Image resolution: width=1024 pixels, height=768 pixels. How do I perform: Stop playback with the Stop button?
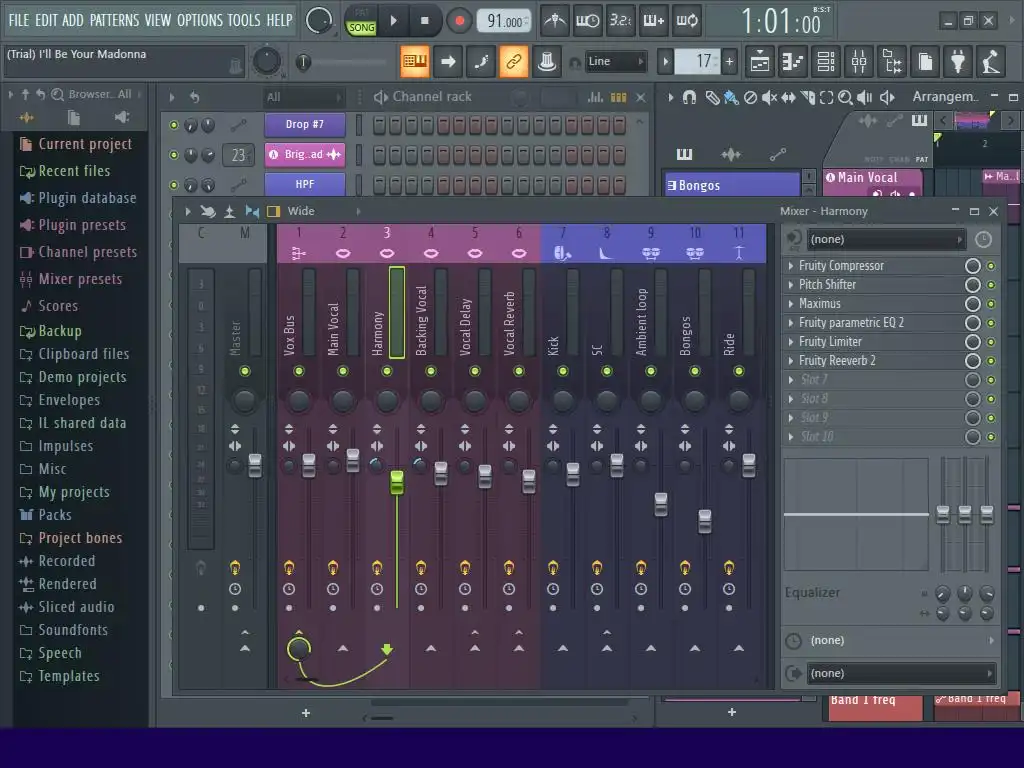[425, 21]
